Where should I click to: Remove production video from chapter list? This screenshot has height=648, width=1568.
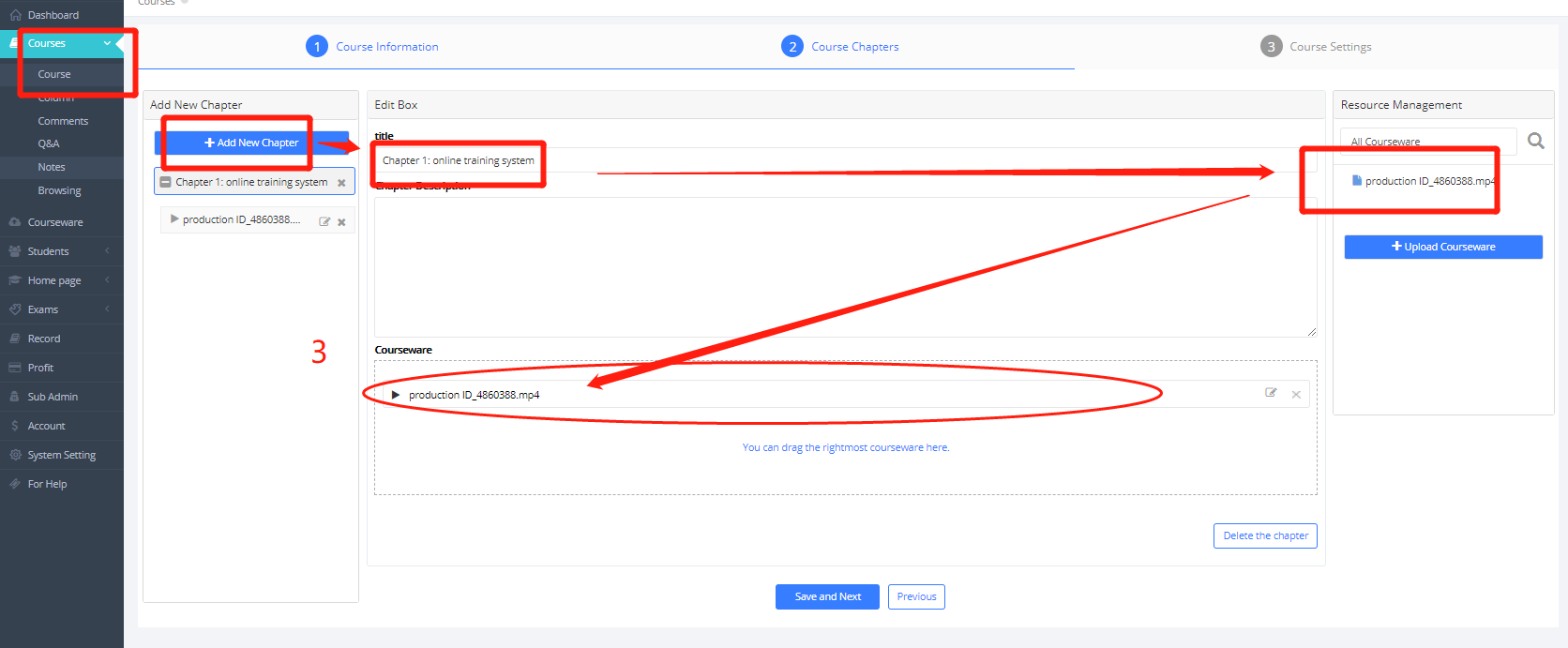(341, 222)
